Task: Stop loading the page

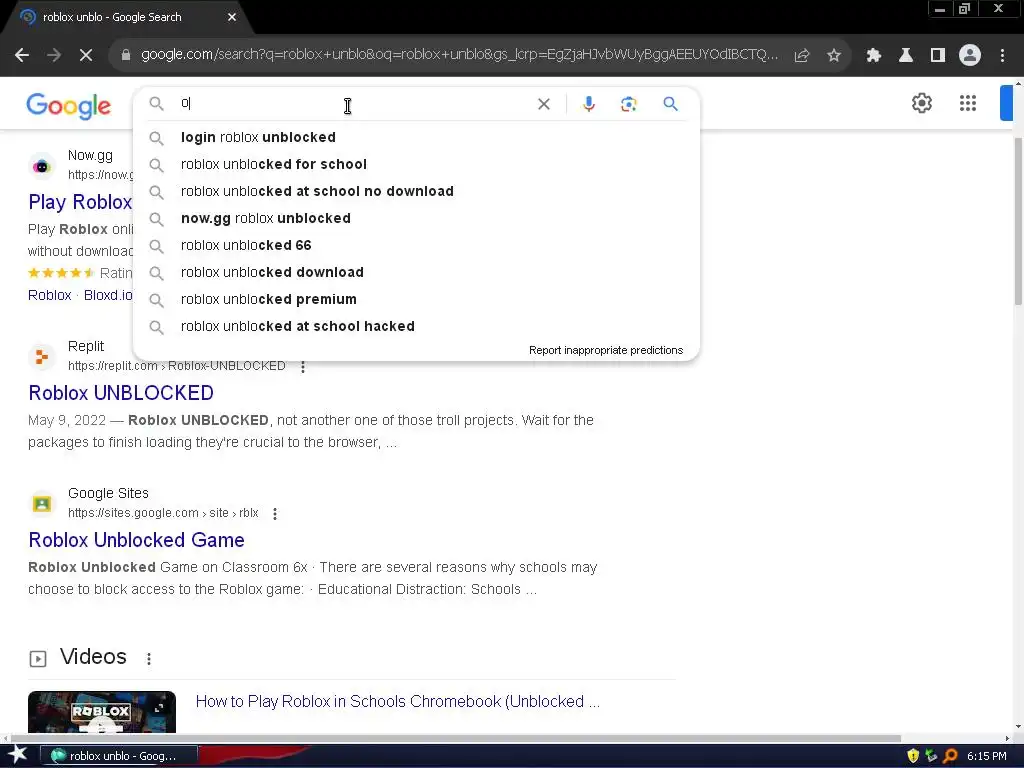Action: coord(86,56)
